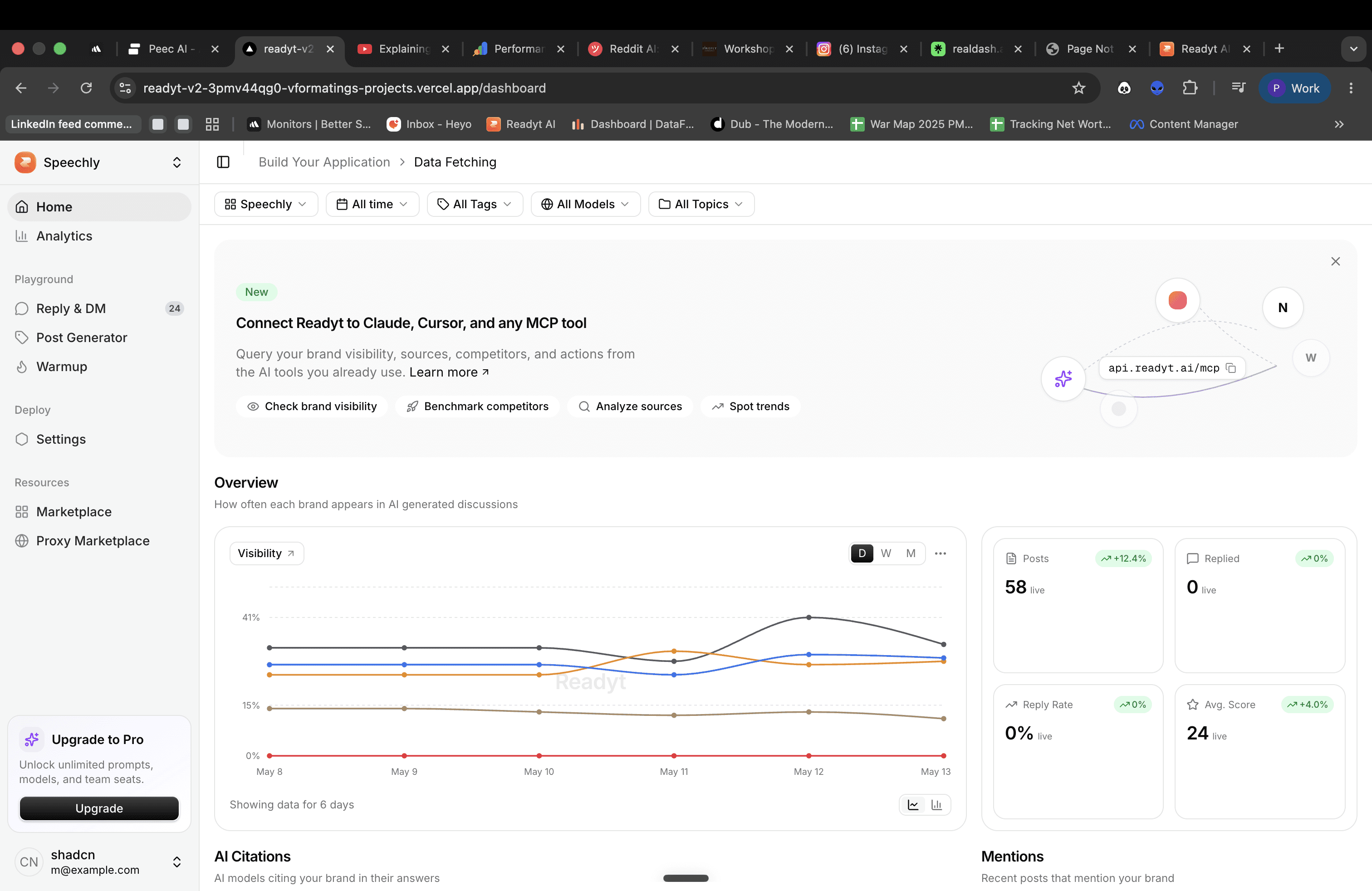Screen dimensions: 1372x891
Task: Open the Monitors | Better Stack bookmark
Action: [309, 124]
